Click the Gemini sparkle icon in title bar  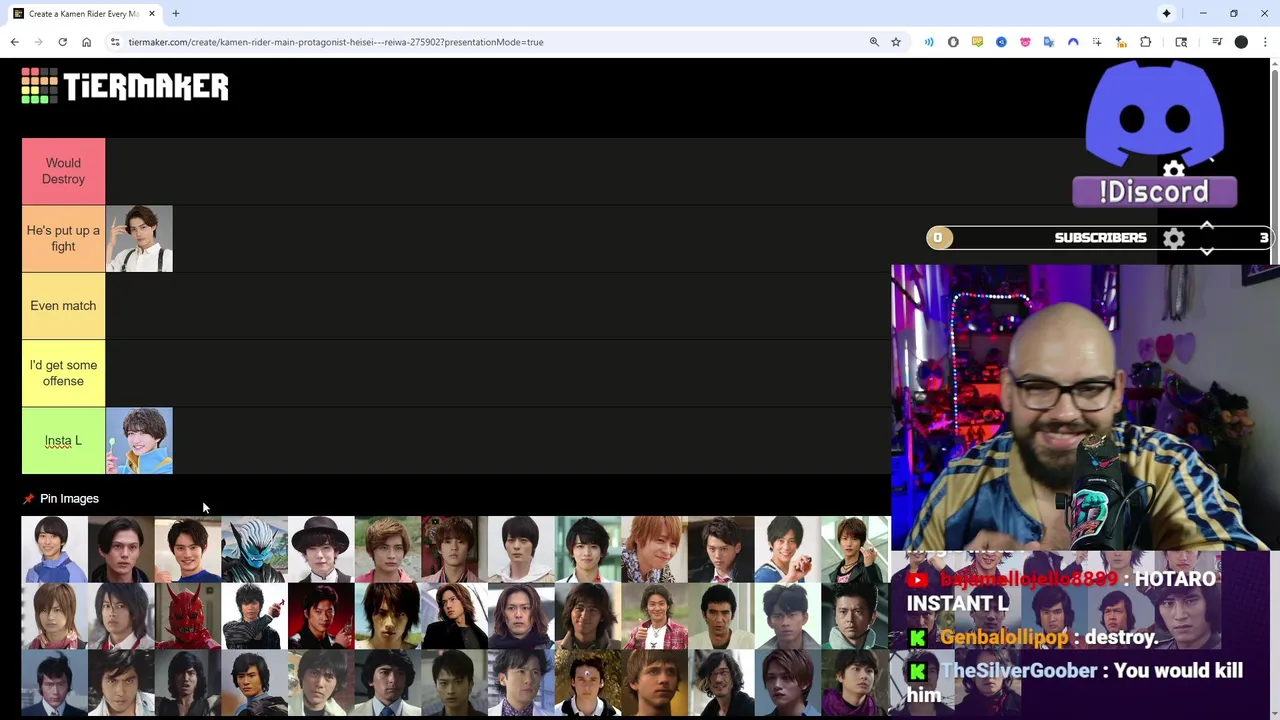(x=1166, y=13)
